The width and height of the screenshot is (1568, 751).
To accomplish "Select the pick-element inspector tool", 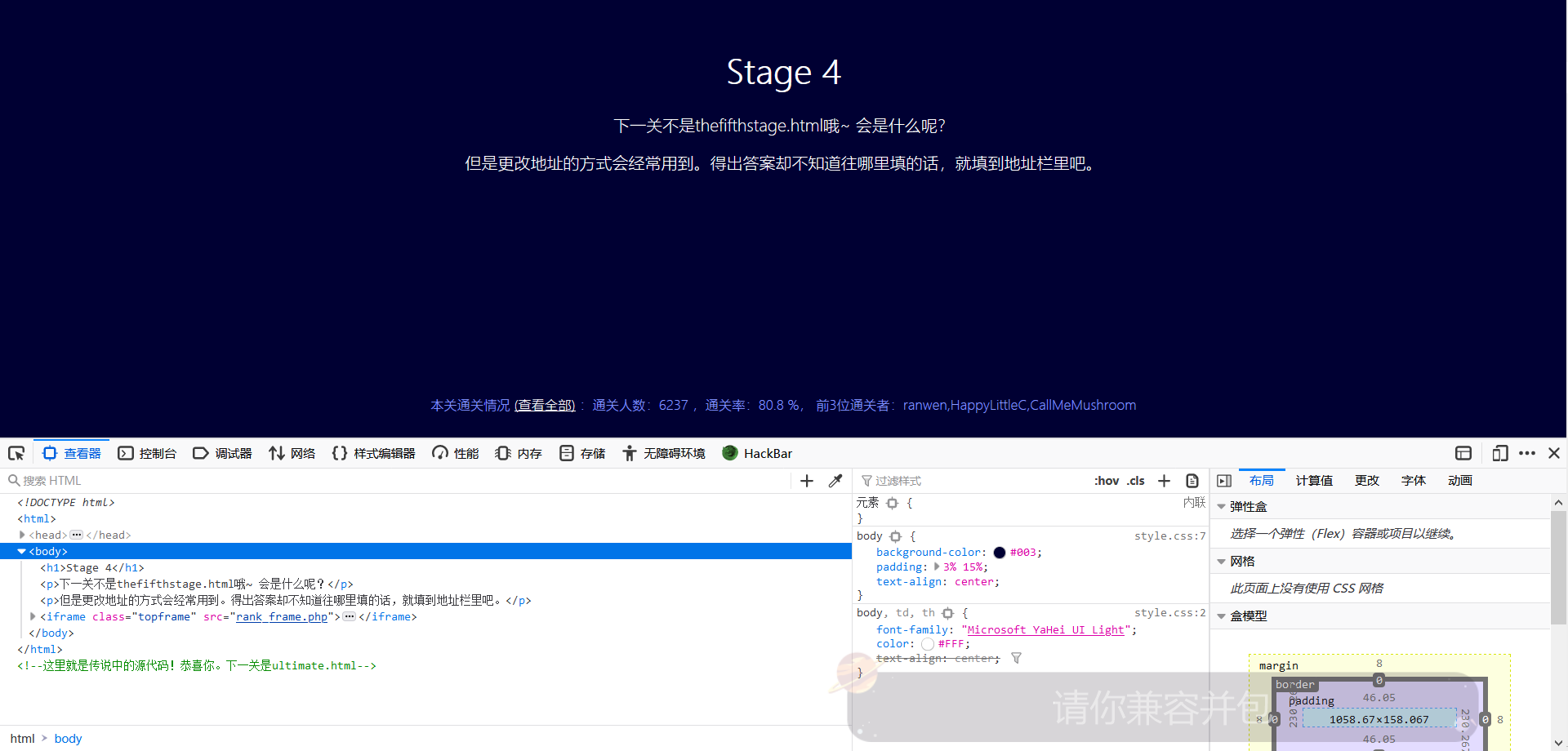I will [16, 453].
